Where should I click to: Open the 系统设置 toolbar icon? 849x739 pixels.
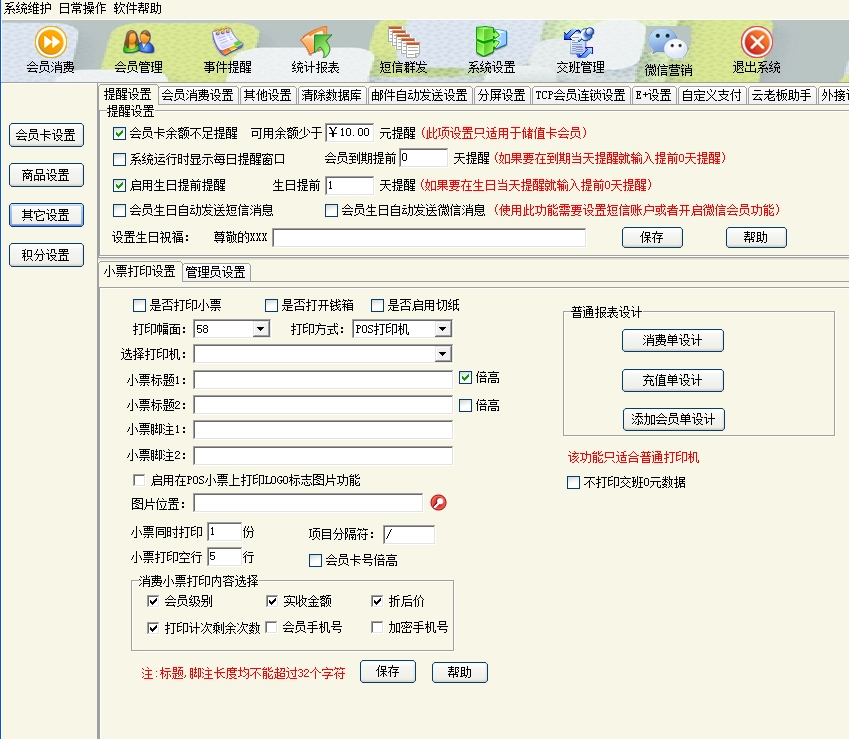point(491,43)
